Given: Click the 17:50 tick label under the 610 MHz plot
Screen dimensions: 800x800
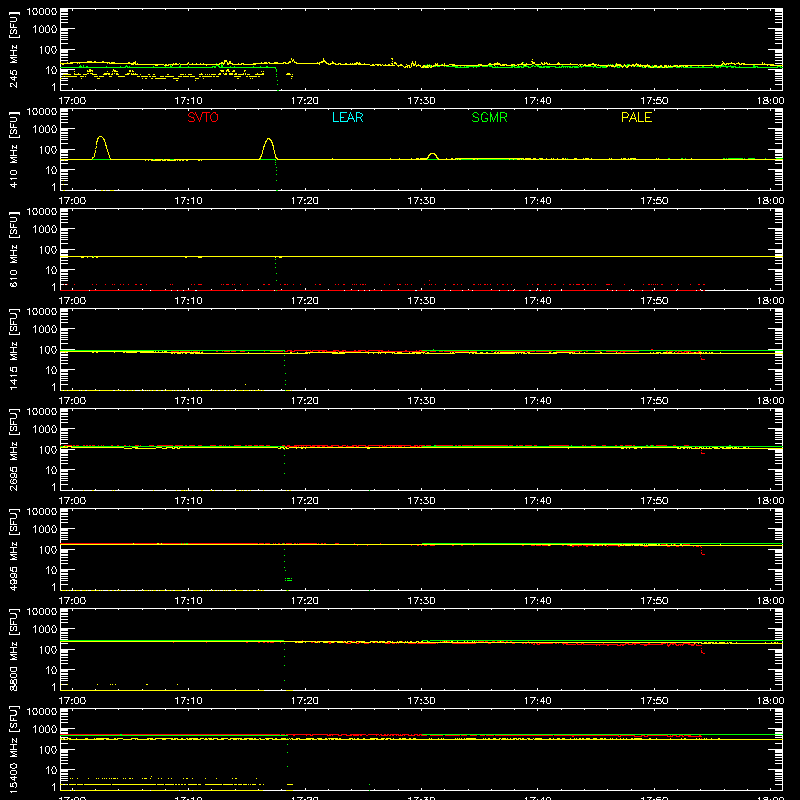Looking at the screenshot, I should pyautogui.click(x=654, y=301).
